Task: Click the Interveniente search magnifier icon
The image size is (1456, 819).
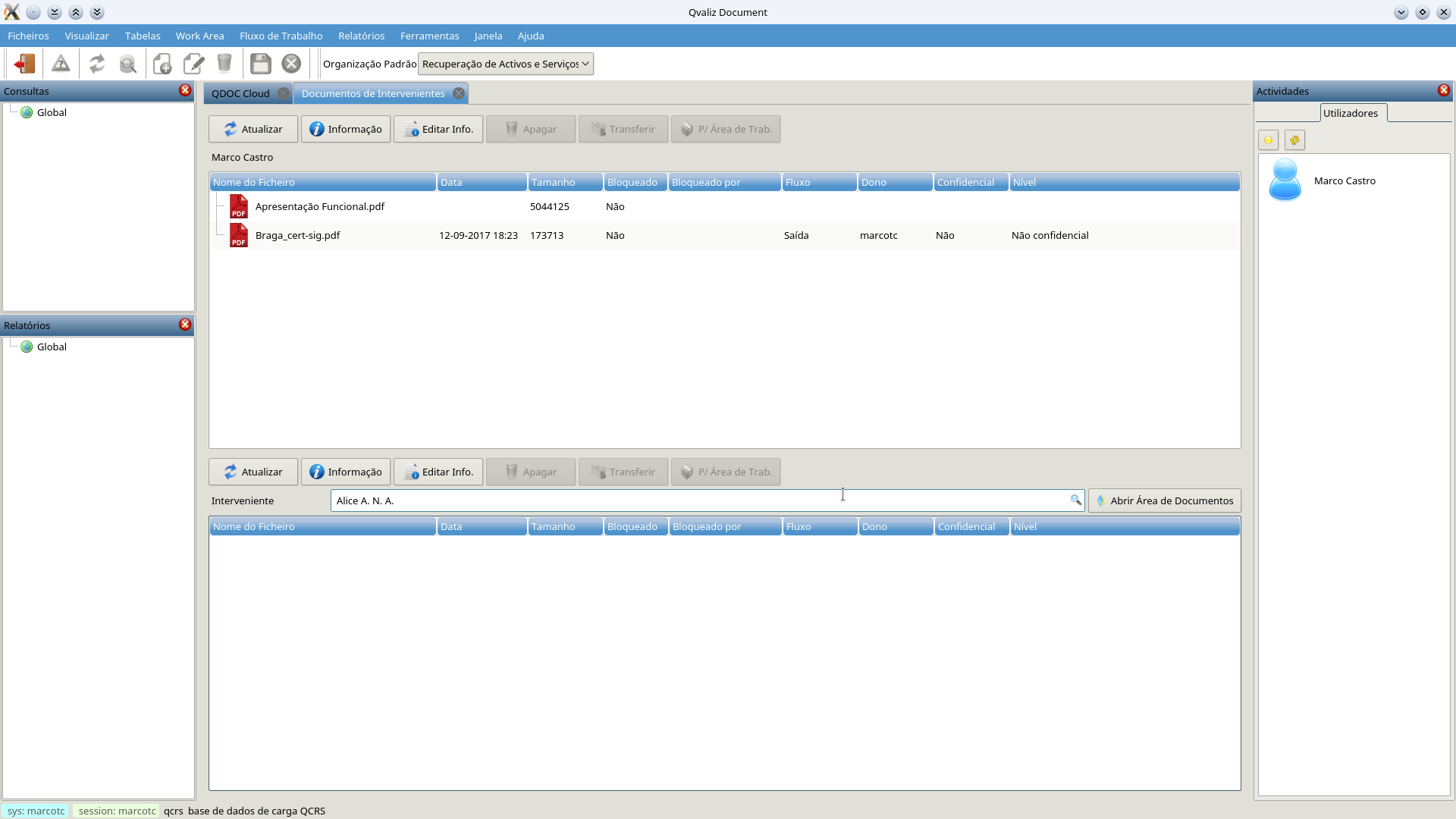Action: [x=1075, y=500]
